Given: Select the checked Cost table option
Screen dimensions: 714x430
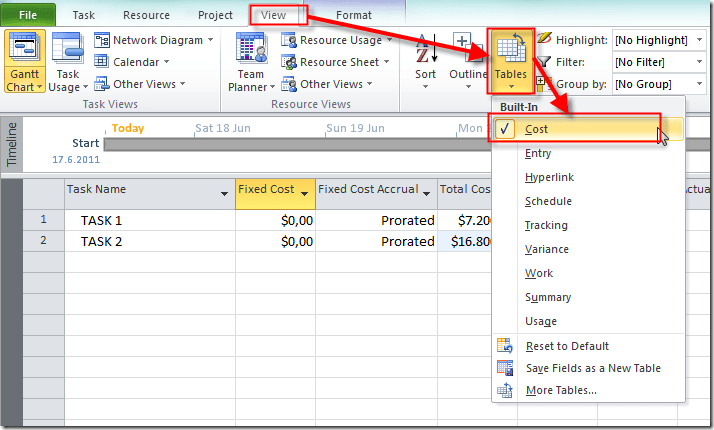Looking at the screenshot, I should tap(536, 129).
